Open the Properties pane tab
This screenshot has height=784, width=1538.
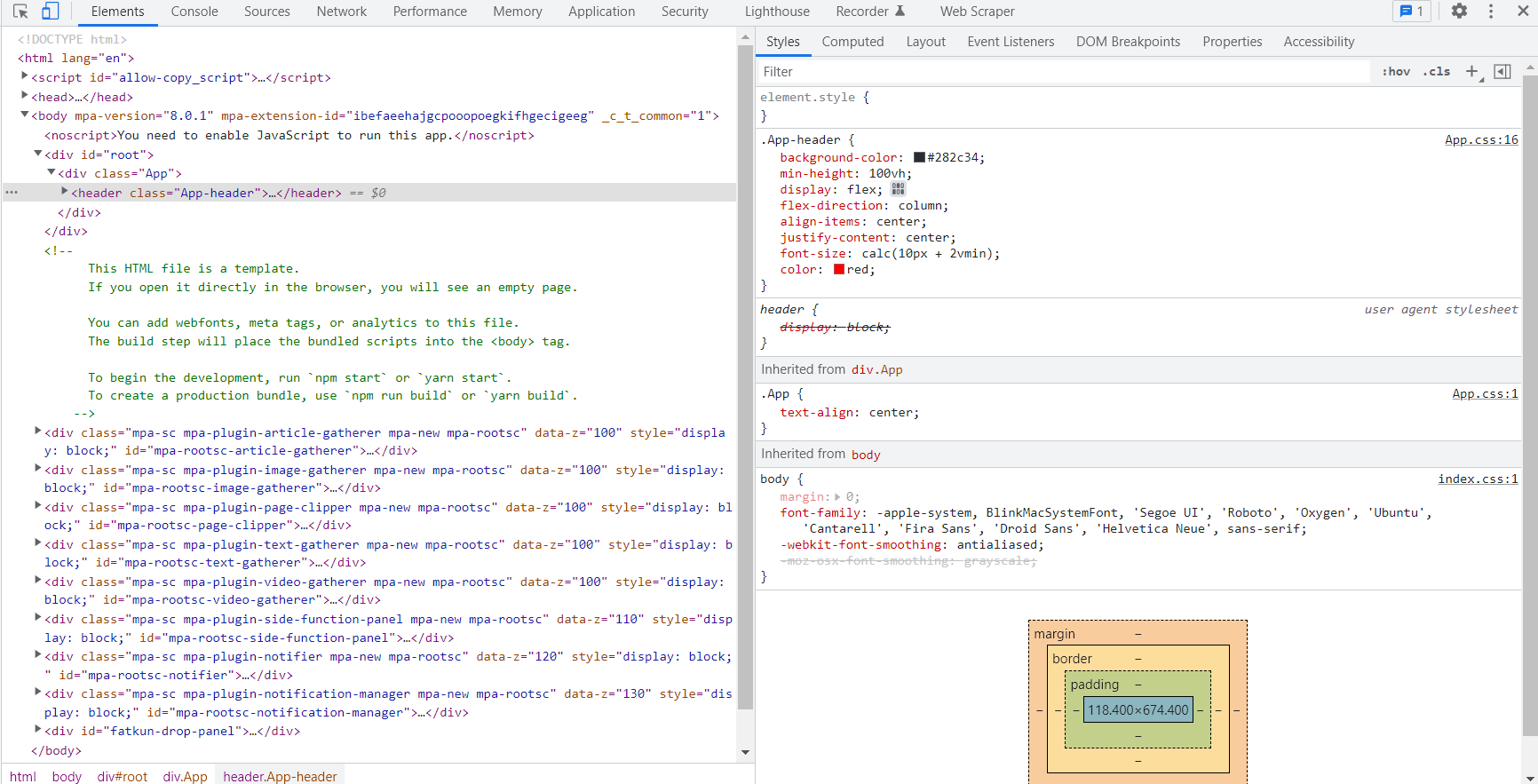click(x=1232, y=42)
